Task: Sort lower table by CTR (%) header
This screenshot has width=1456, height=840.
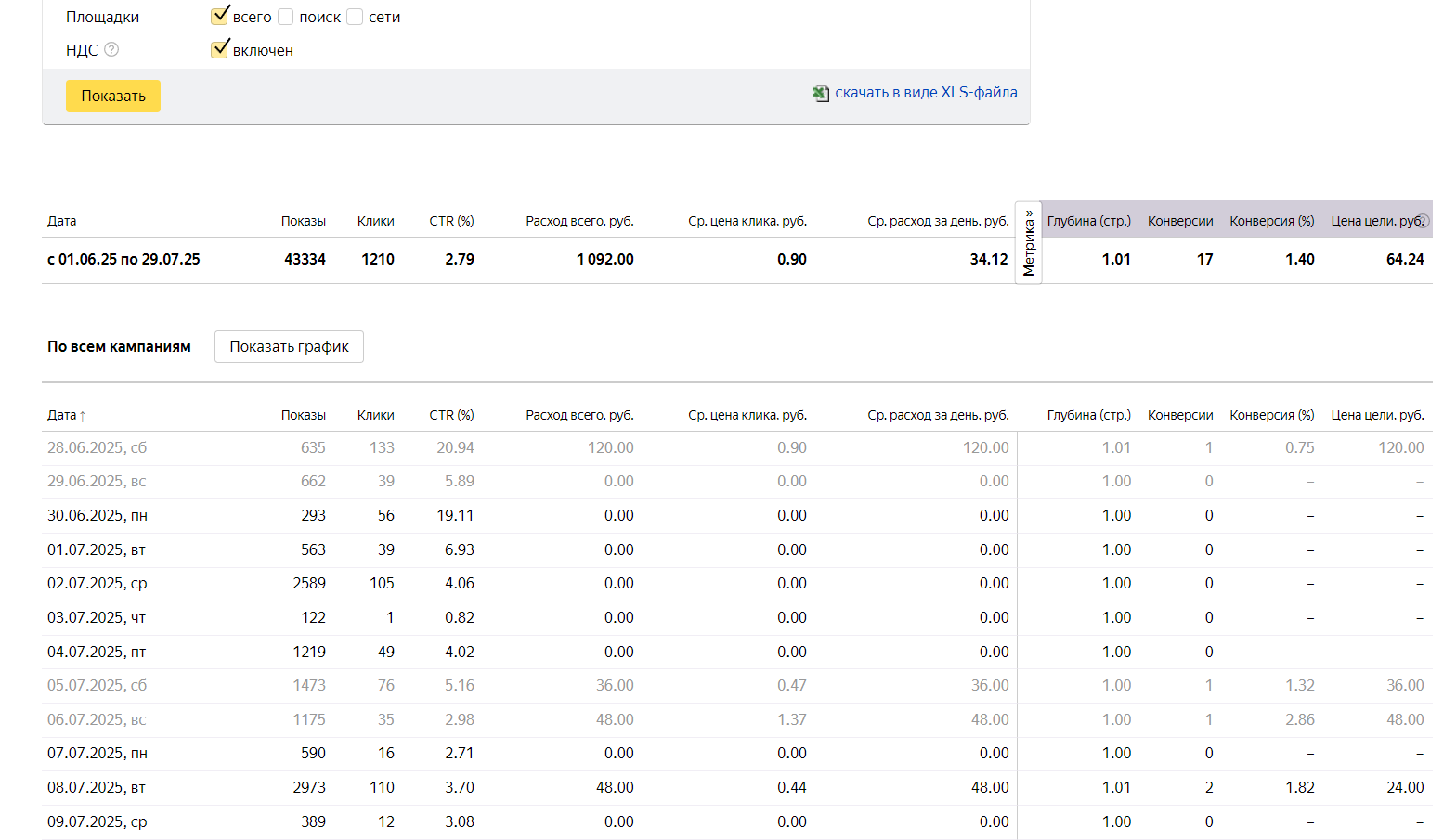Action: pyautogui.click(x=451, y=415)
